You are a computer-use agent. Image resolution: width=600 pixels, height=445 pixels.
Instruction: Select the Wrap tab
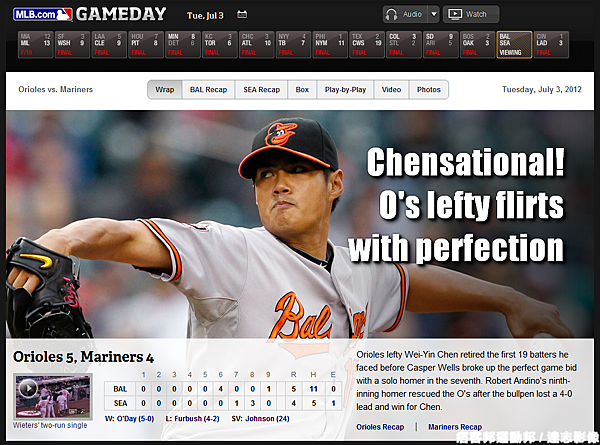pyautogui.click(x=165, y=90)
